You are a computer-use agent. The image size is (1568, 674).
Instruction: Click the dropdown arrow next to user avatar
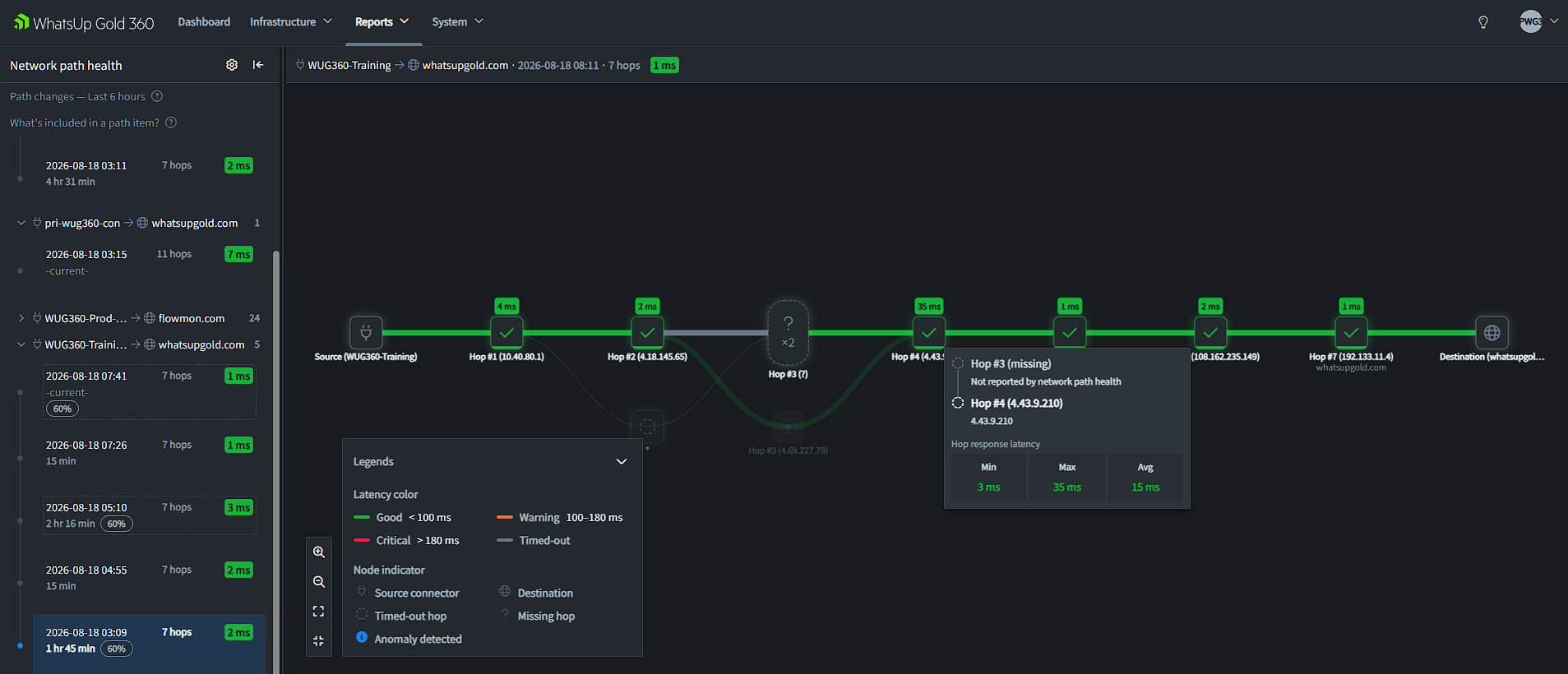pos(1554,21)
